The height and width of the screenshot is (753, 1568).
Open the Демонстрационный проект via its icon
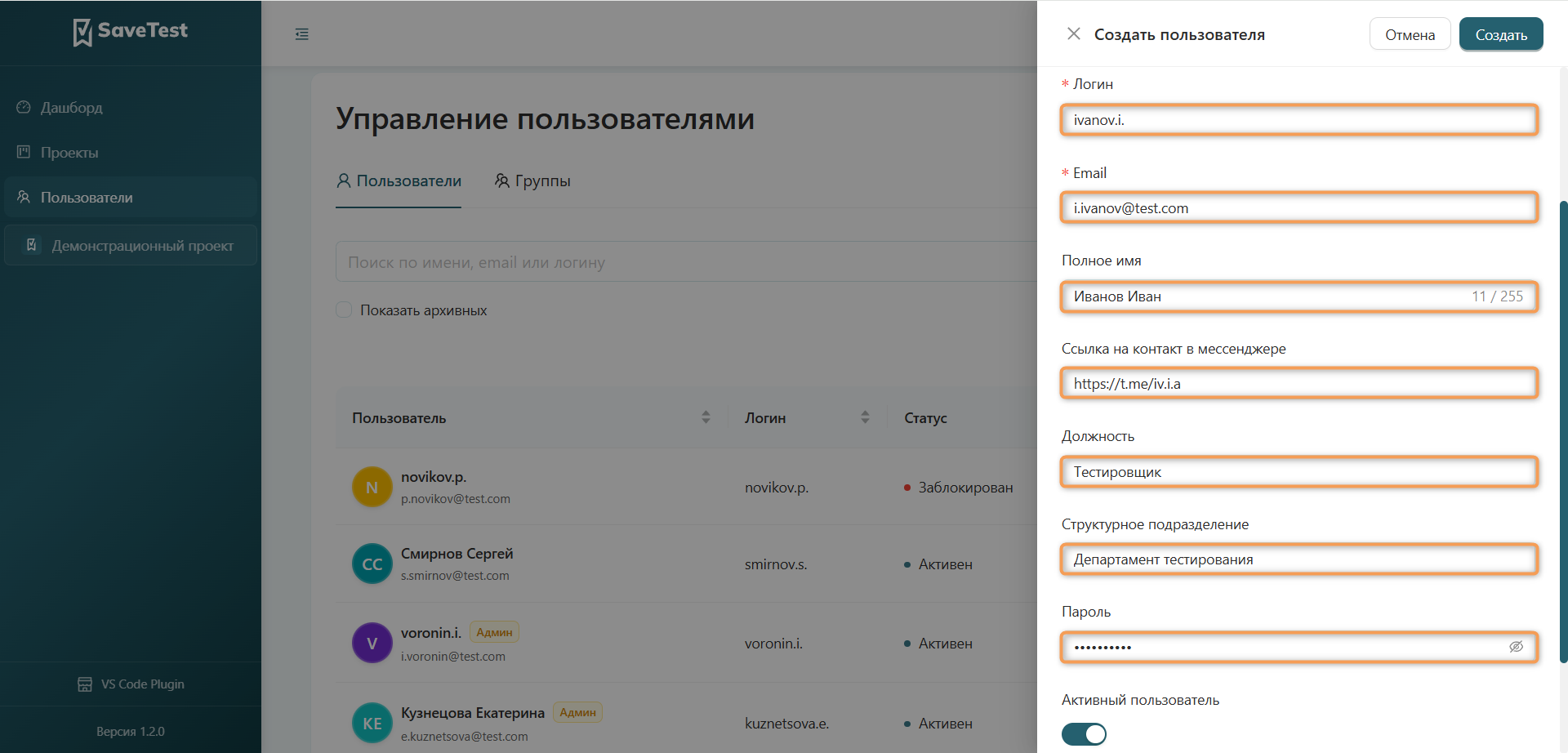pyautogui.click(x=31, y=245)
